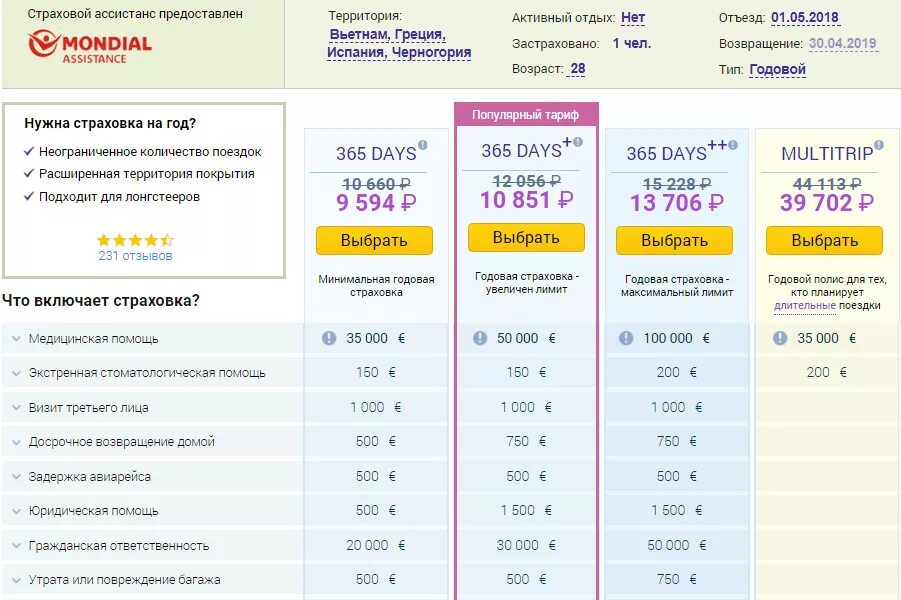Click the departure date 01.05.2018
This screenshot has width=901, height=600.
(805, 18)
